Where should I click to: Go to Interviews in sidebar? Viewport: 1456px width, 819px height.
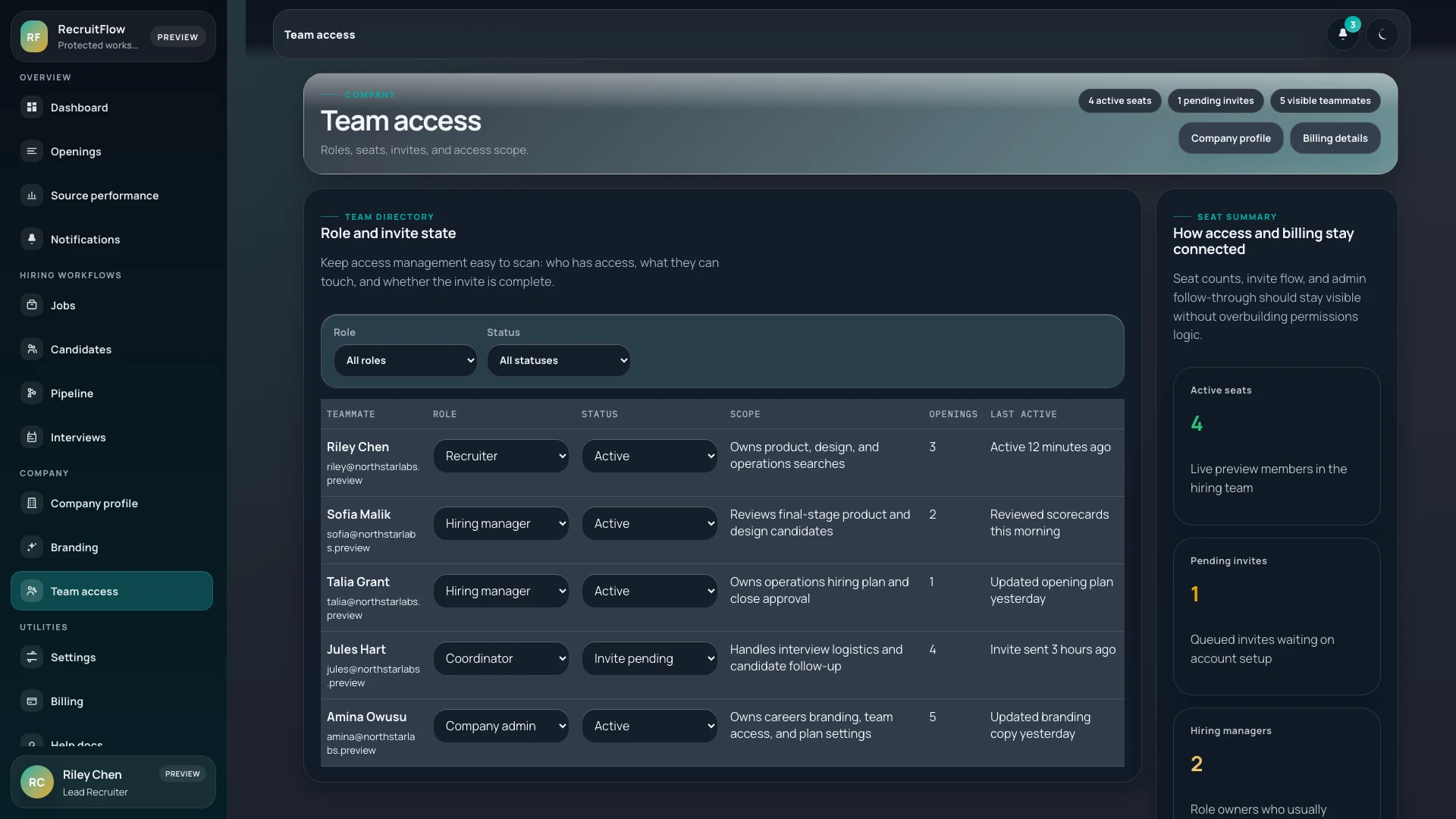tap(111, 438)
